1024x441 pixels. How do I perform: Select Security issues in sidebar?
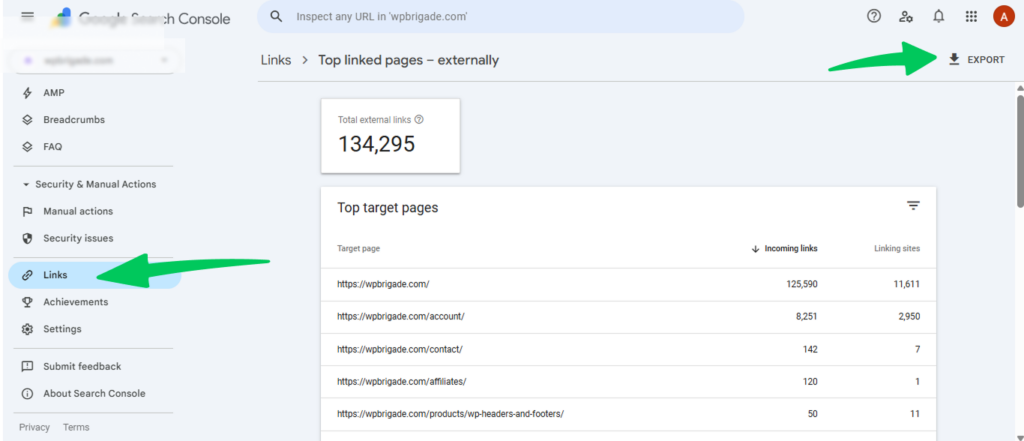pos(78,238)
